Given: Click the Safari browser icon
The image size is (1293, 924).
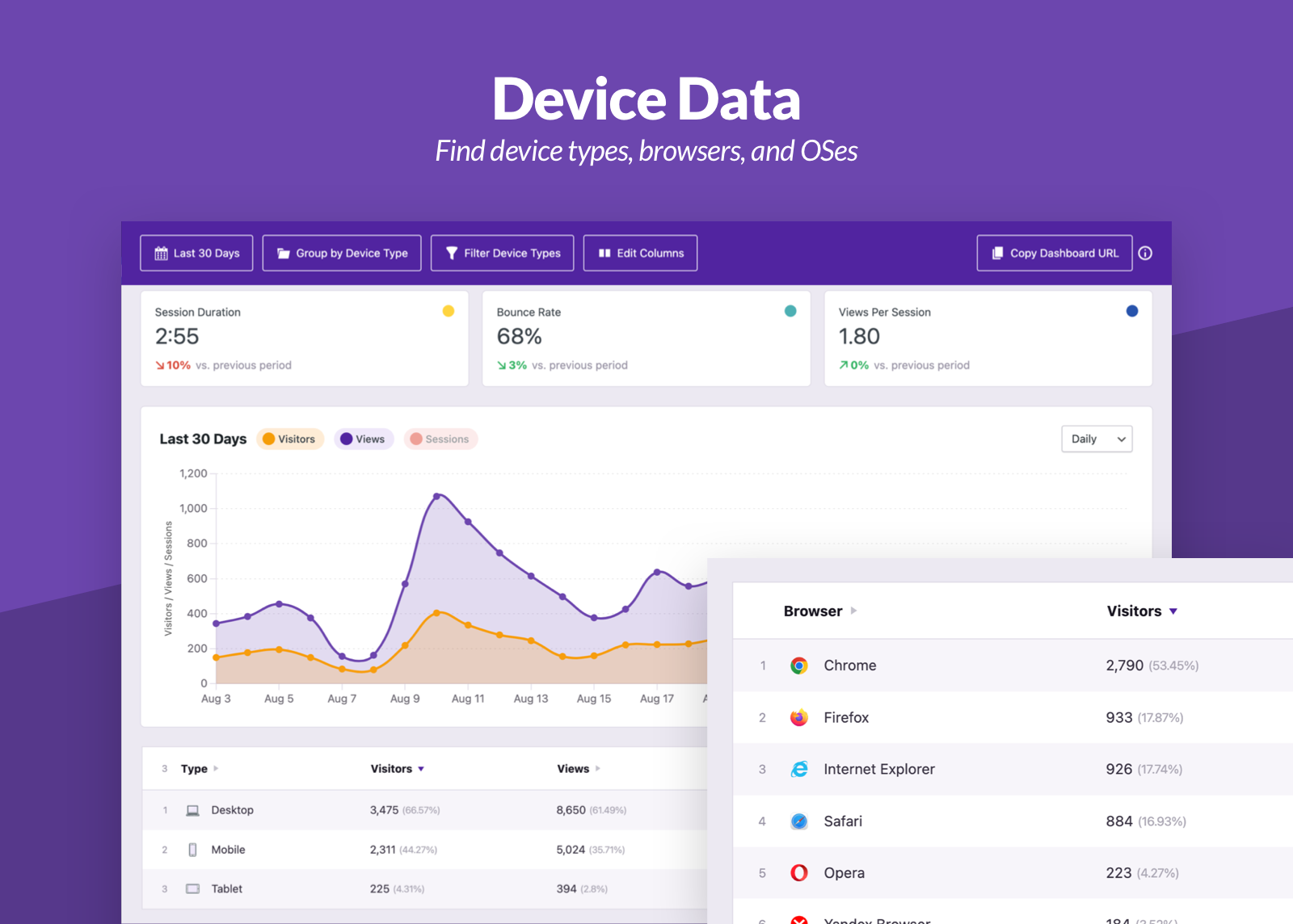Looking at the screenshot, I should tap(799, 821).
